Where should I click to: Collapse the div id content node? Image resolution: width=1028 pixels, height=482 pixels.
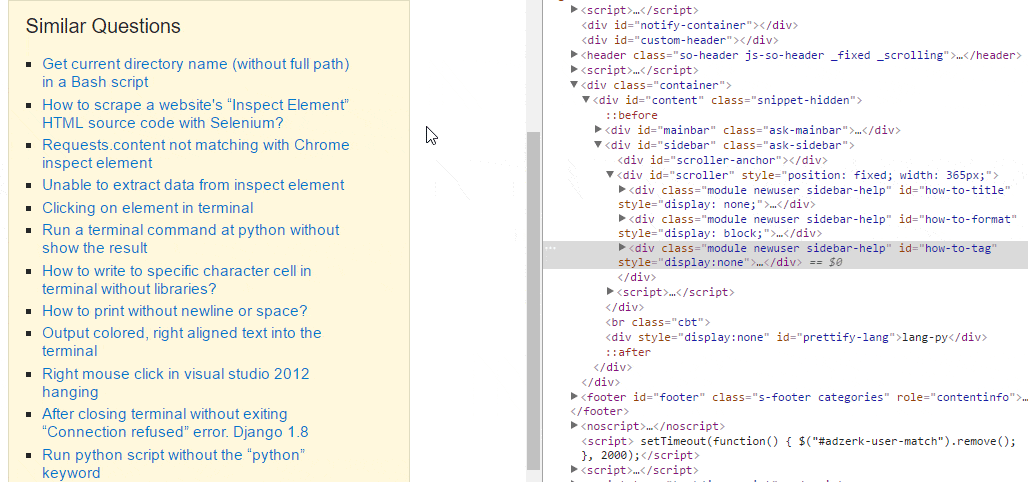586,100
